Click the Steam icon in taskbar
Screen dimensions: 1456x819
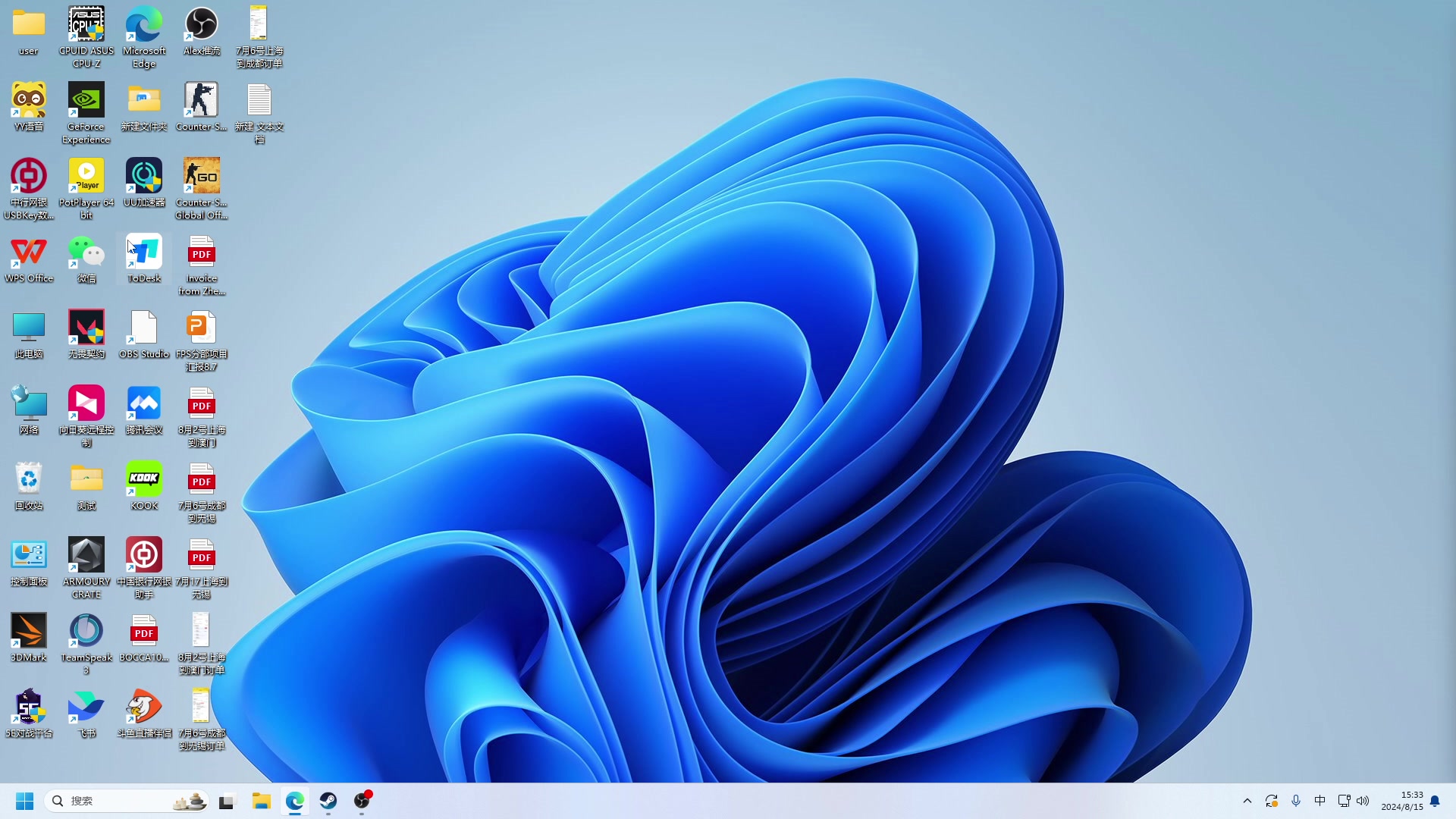328,800
